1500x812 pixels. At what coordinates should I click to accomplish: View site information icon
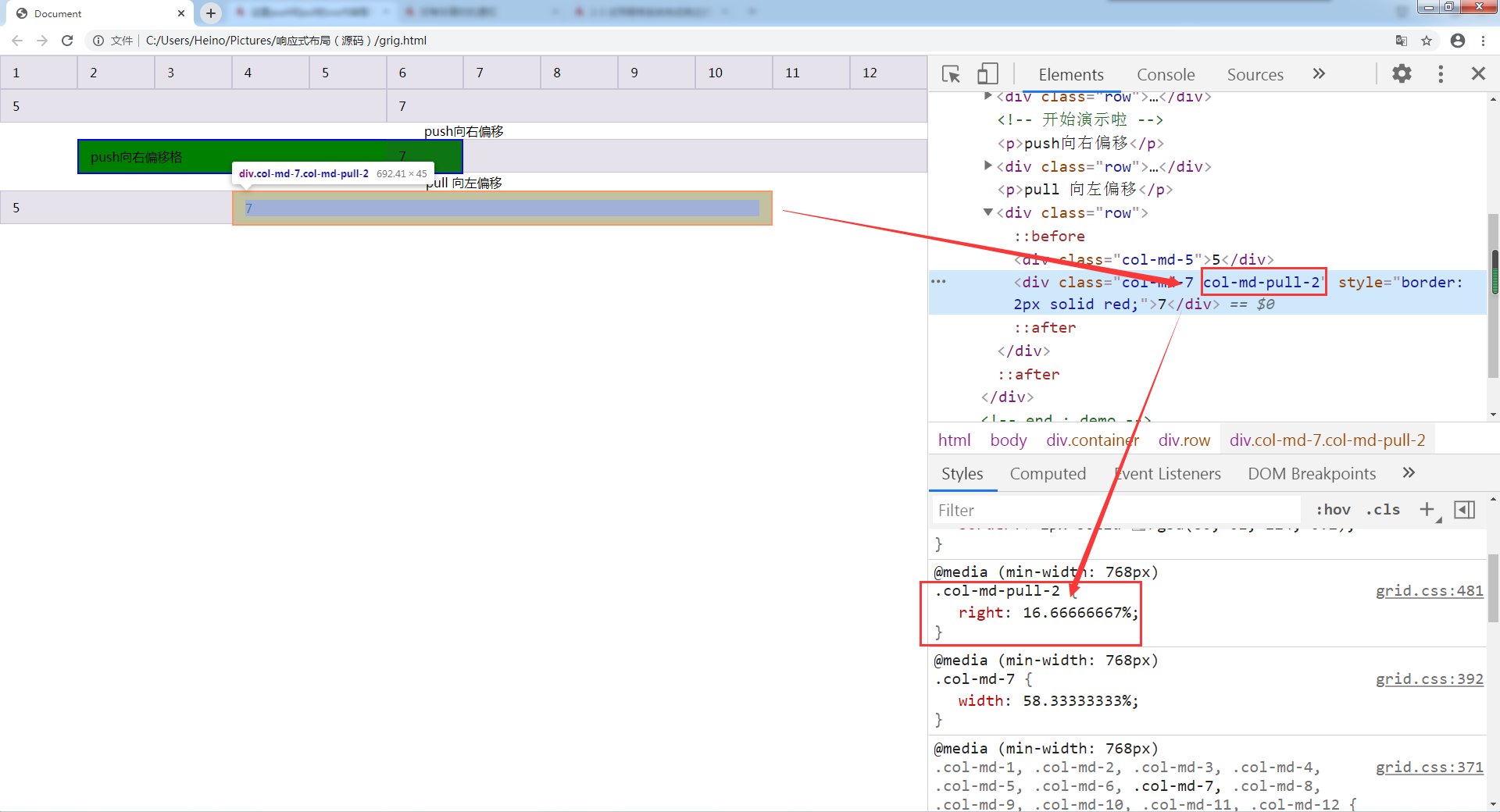click(98, 41)
